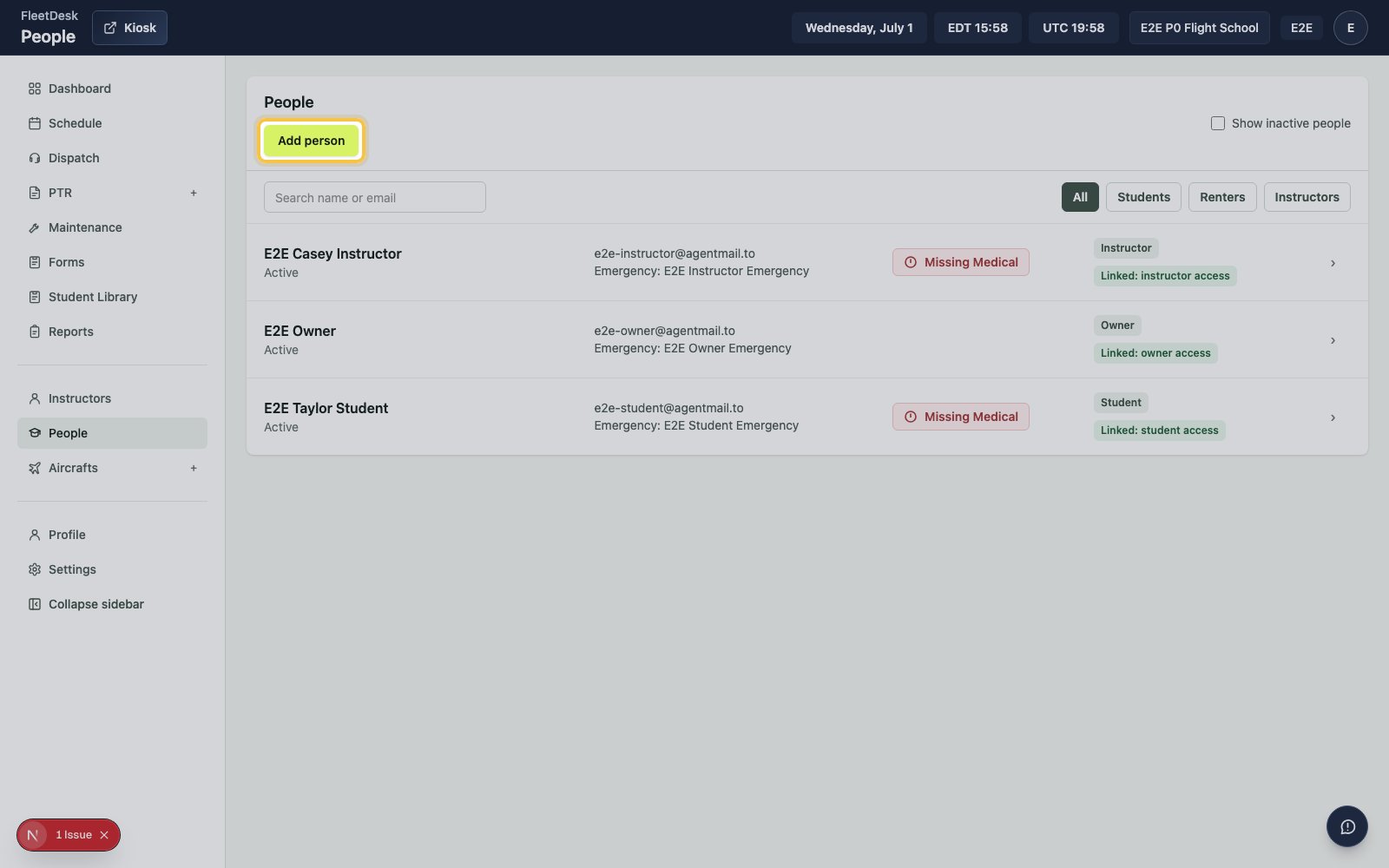Viewport: 1389px width, 868px height.
Task: Click Collapse sidebar label
Action: pyautogui.click(x=96, y=604)
